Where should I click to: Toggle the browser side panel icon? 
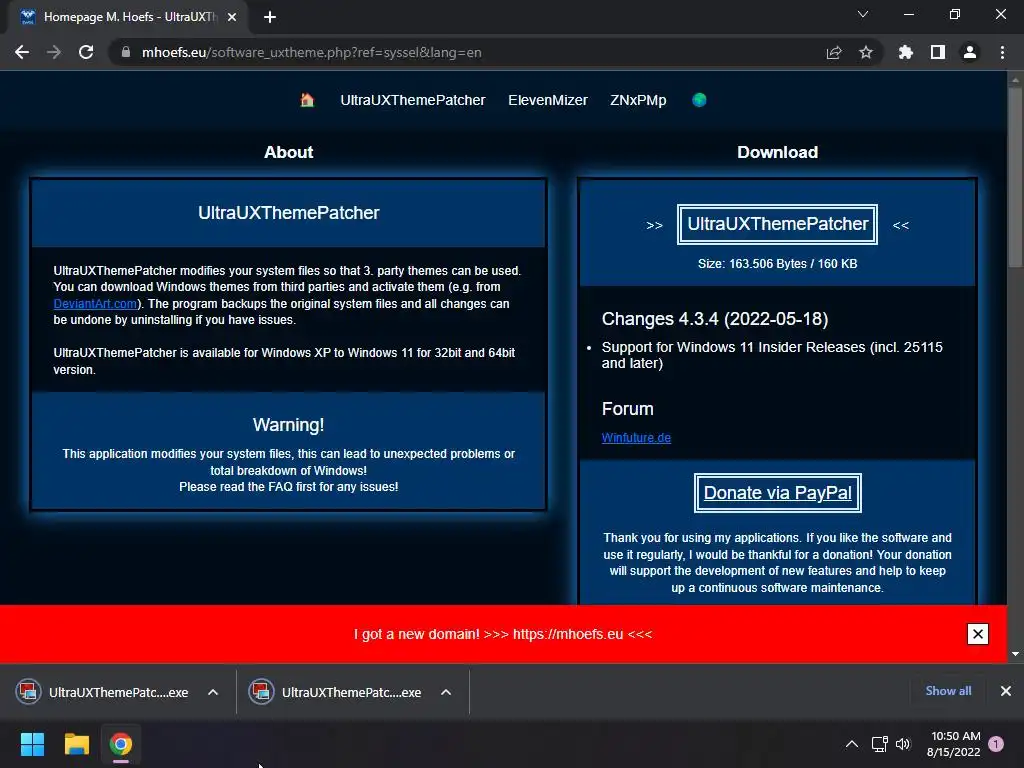point(938,52)
